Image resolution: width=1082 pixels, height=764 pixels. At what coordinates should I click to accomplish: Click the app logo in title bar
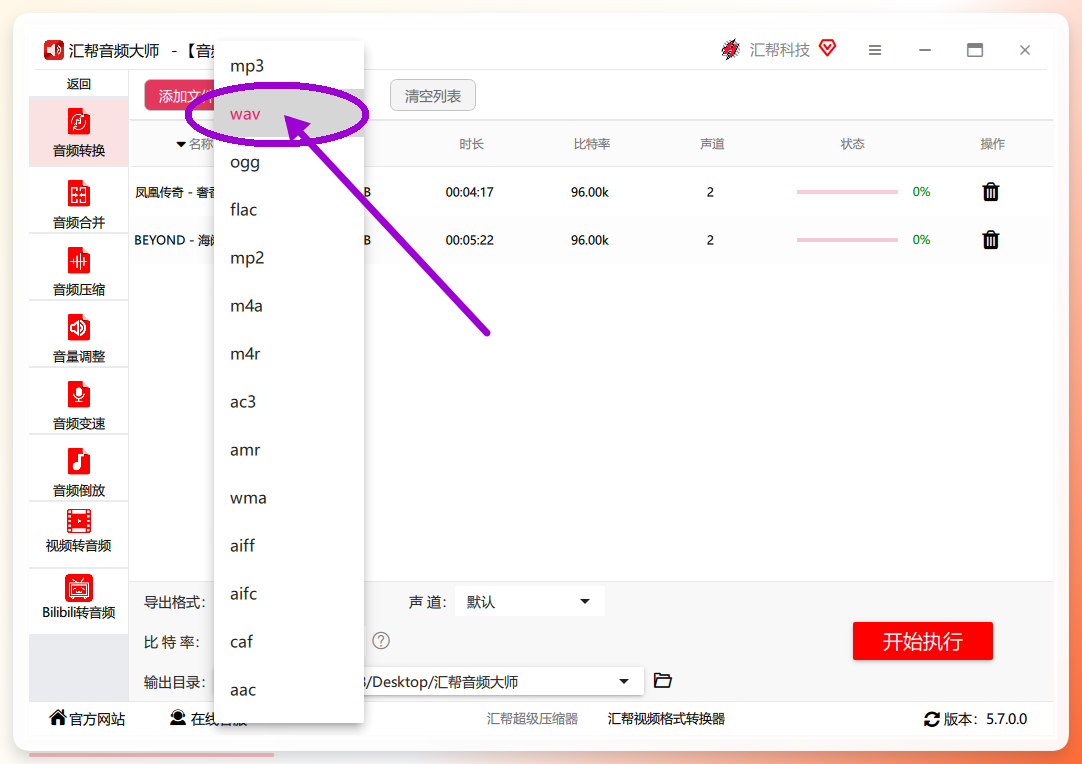pos(53,50)
